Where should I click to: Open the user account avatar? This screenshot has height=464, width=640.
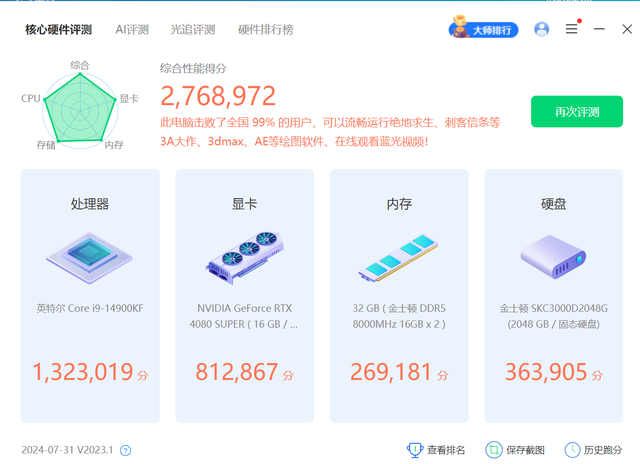(x=542, y=29)
